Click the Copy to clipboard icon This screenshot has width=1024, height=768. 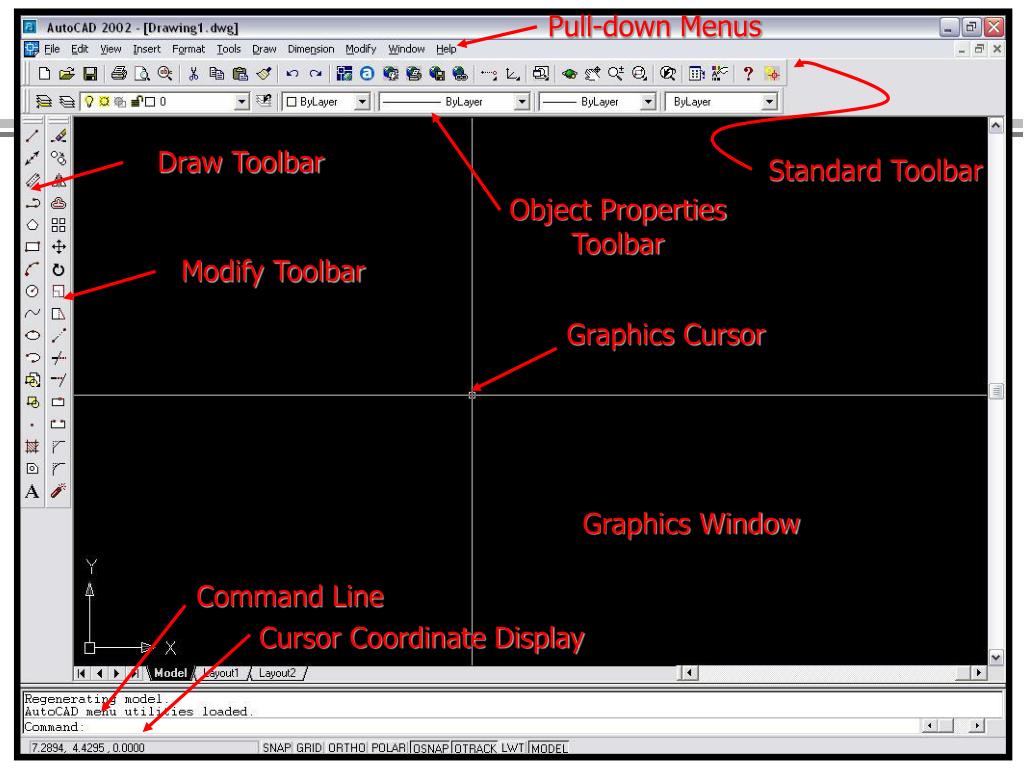(x=217, y=74)
